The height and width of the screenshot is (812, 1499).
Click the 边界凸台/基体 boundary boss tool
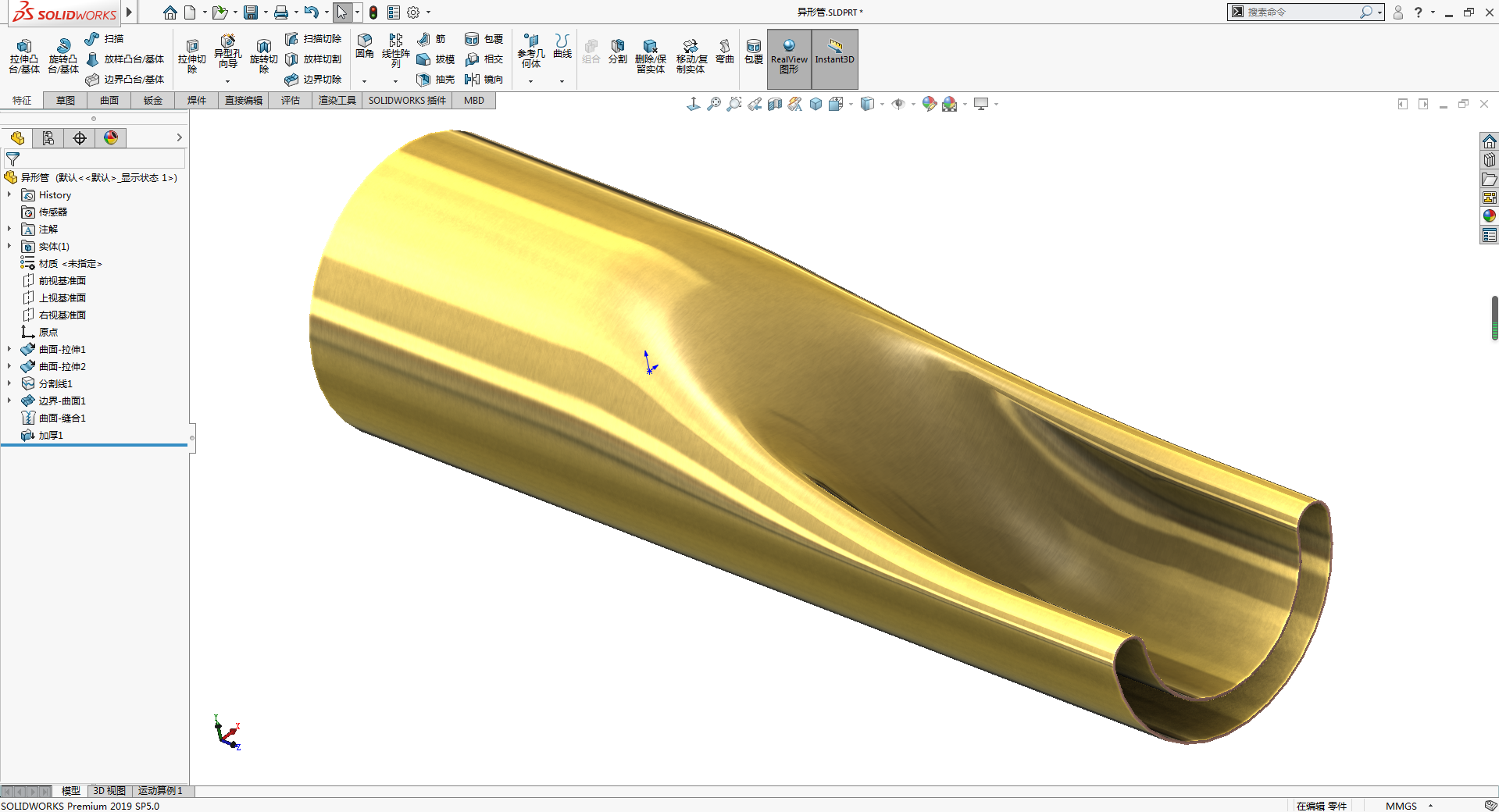point(125,80)
